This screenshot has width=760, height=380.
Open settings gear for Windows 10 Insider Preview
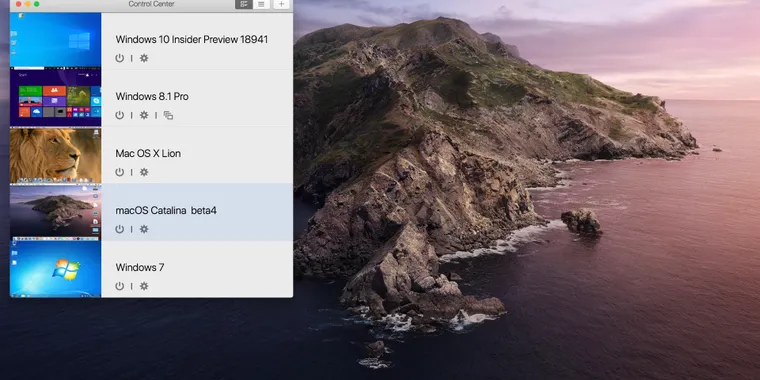click(x=144, y=58)
